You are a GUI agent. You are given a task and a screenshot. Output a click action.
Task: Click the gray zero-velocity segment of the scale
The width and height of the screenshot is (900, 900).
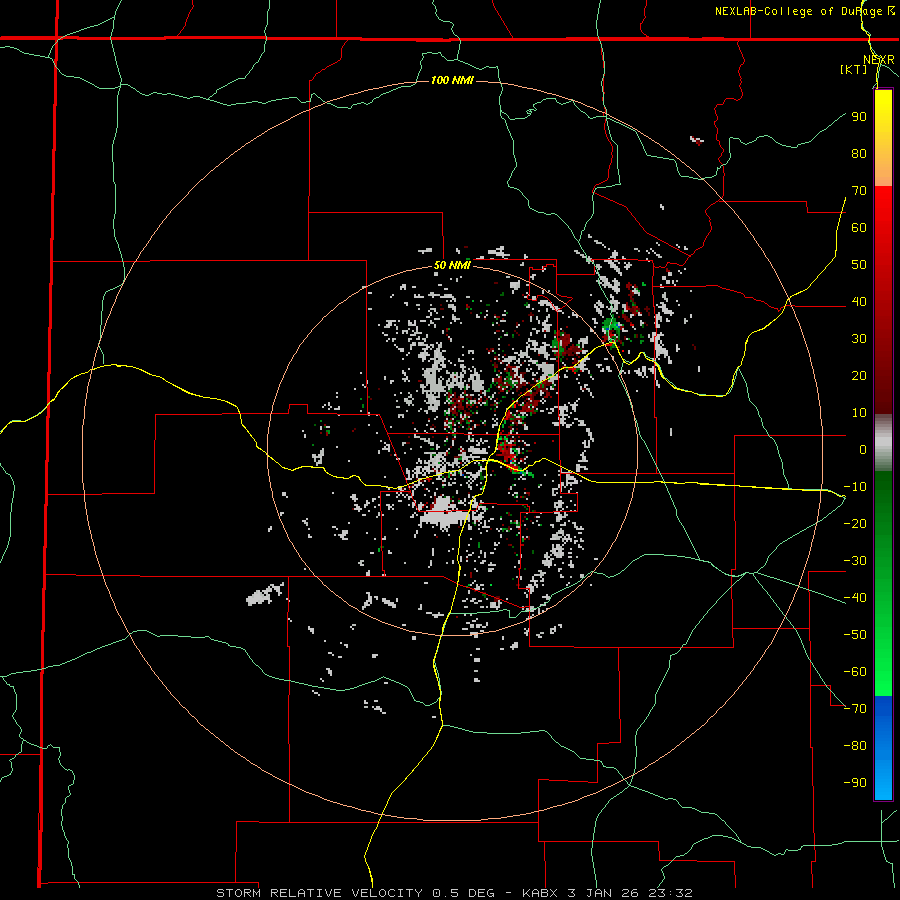tap(883, 443)
